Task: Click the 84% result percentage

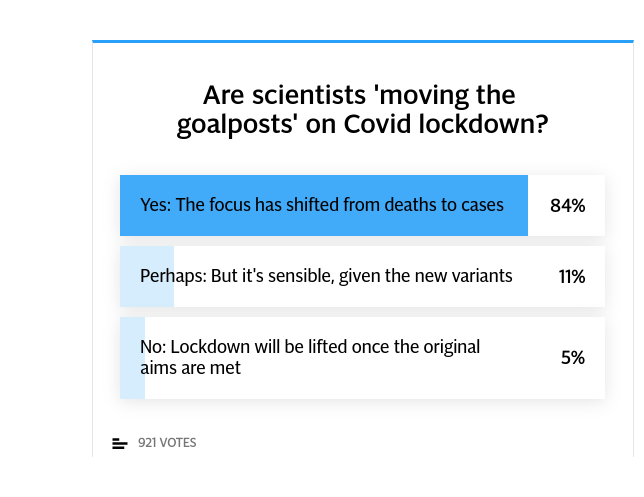Action: pyautogui.click(x=567, y=206)
